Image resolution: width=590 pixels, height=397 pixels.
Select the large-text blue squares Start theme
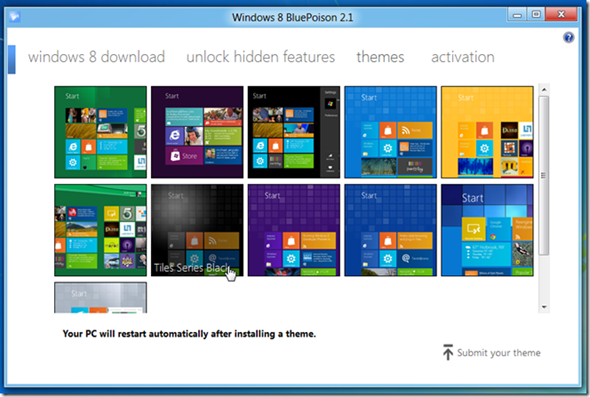487,230
